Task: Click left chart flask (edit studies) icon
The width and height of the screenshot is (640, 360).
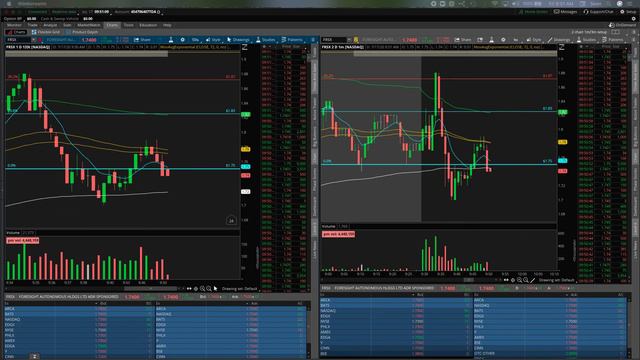Action: pos(171,40)
